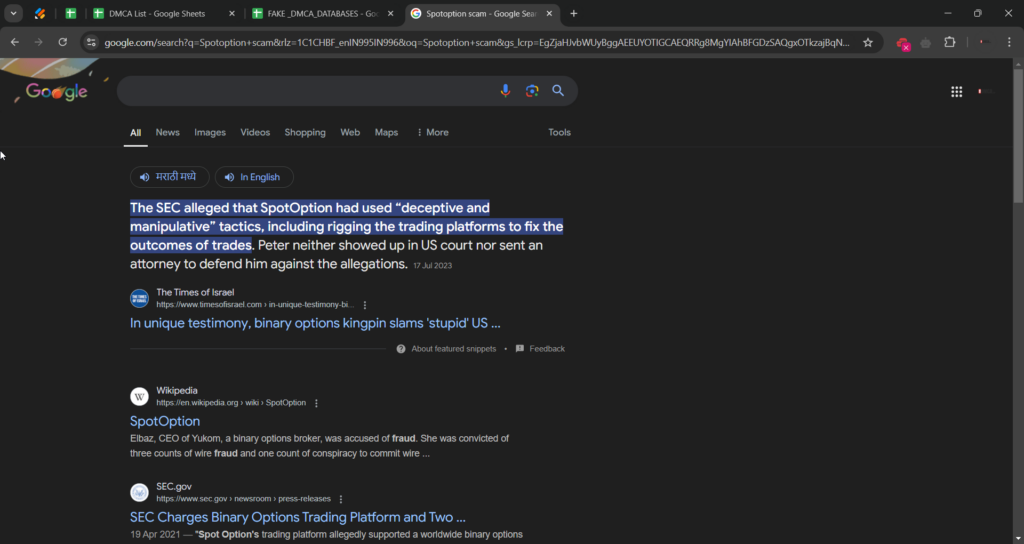Screen dimensions: 1024x544
Task: Click the Wikipedia URL breadcrumb text
Action: coord(231,403)
